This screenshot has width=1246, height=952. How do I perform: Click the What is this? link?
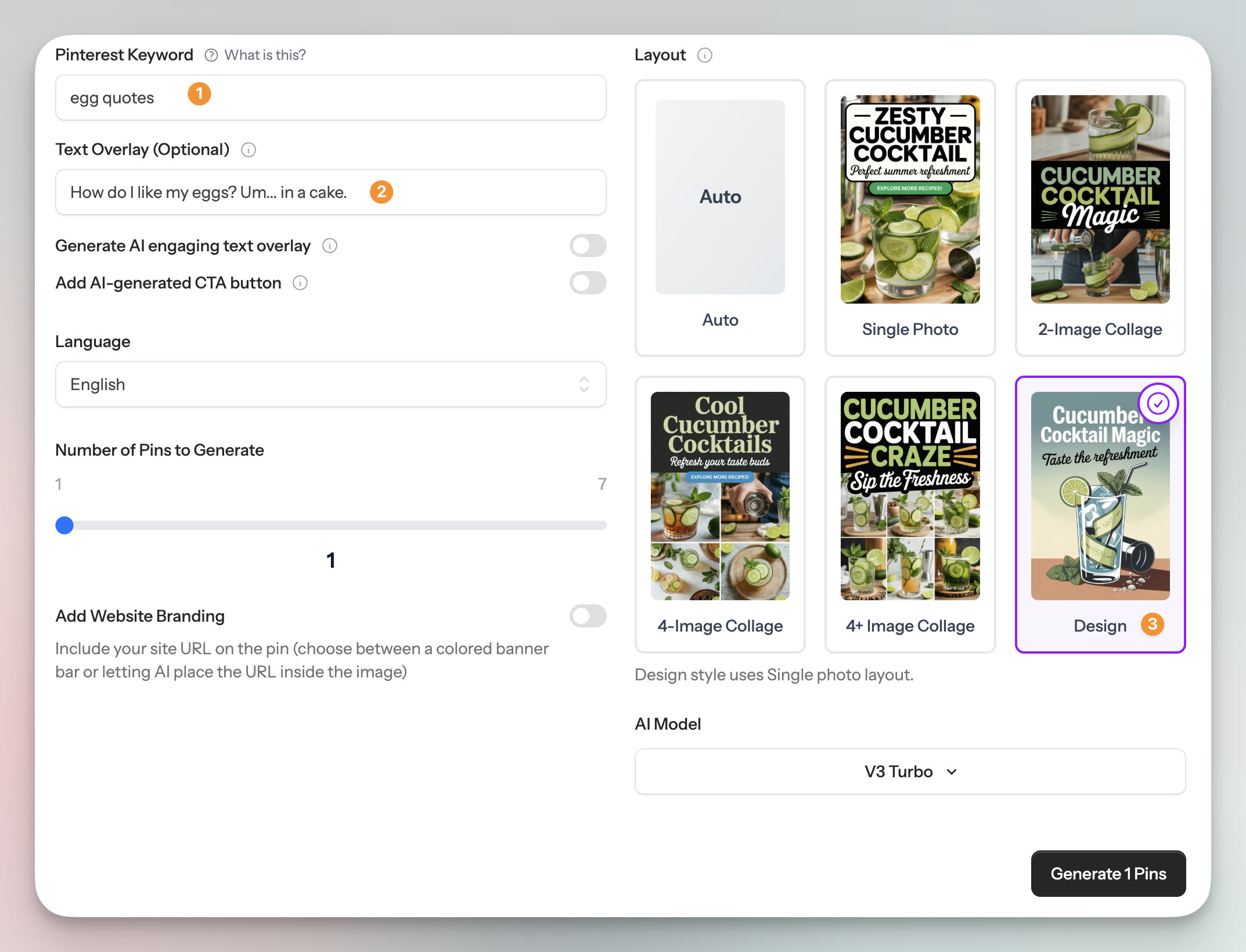(265, 55)
